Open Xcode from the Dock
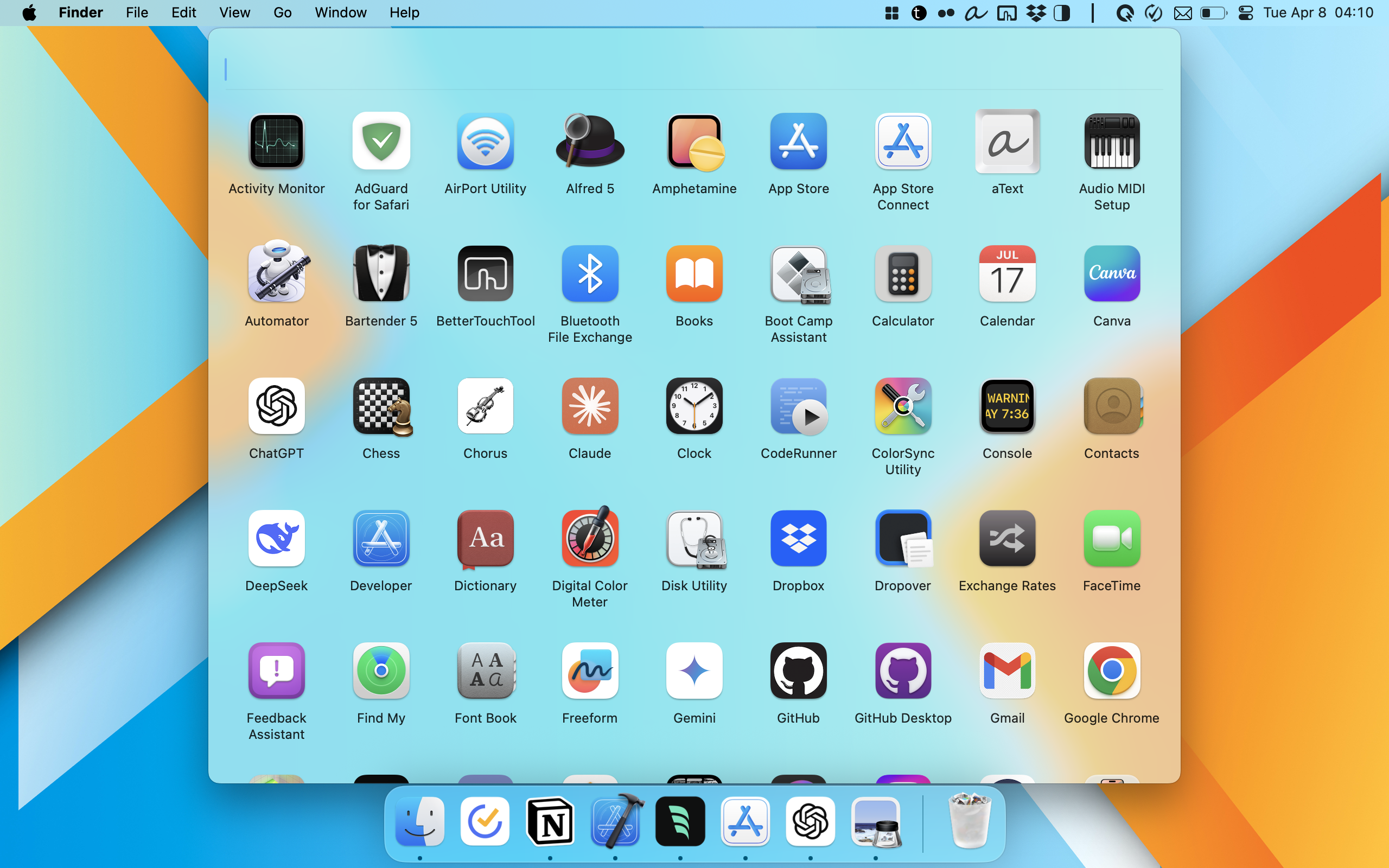This screenshot has height=868, width=1389. (x=615, y=821)
